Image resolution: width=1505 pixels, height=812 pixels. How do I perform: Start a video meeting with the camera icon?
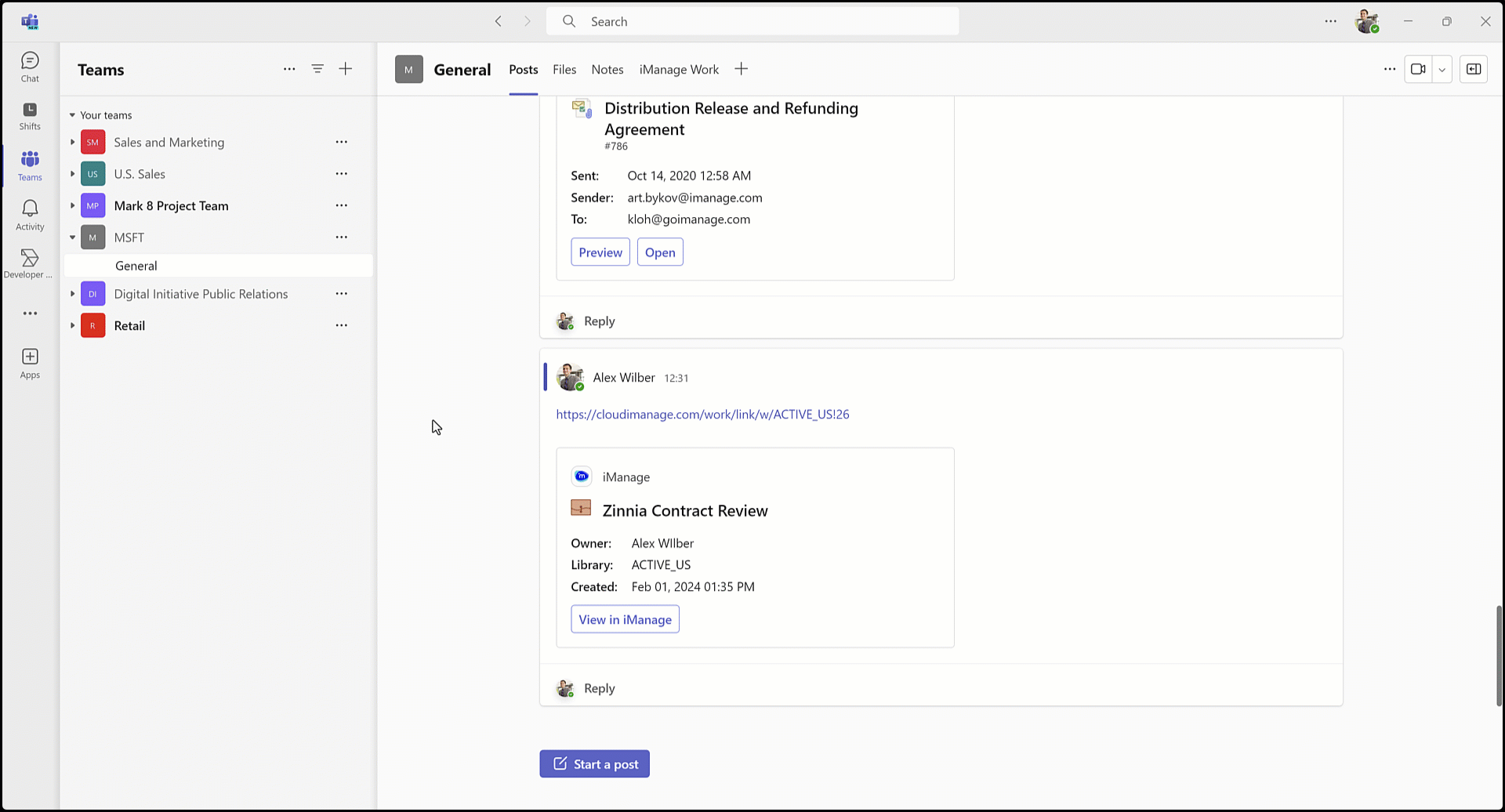click(1419, 69)
